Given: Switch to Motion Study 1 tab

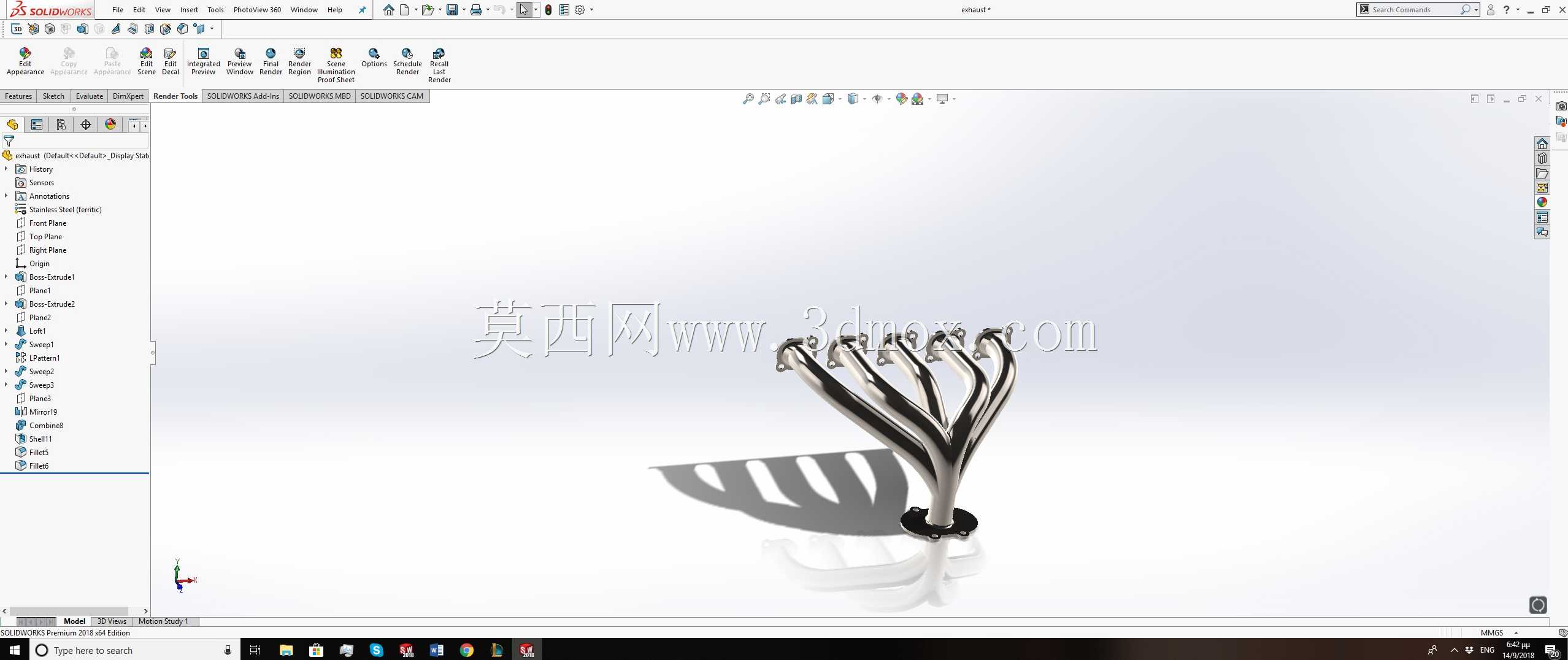Looking at the screenshot, I should click(x=163, y=621).
